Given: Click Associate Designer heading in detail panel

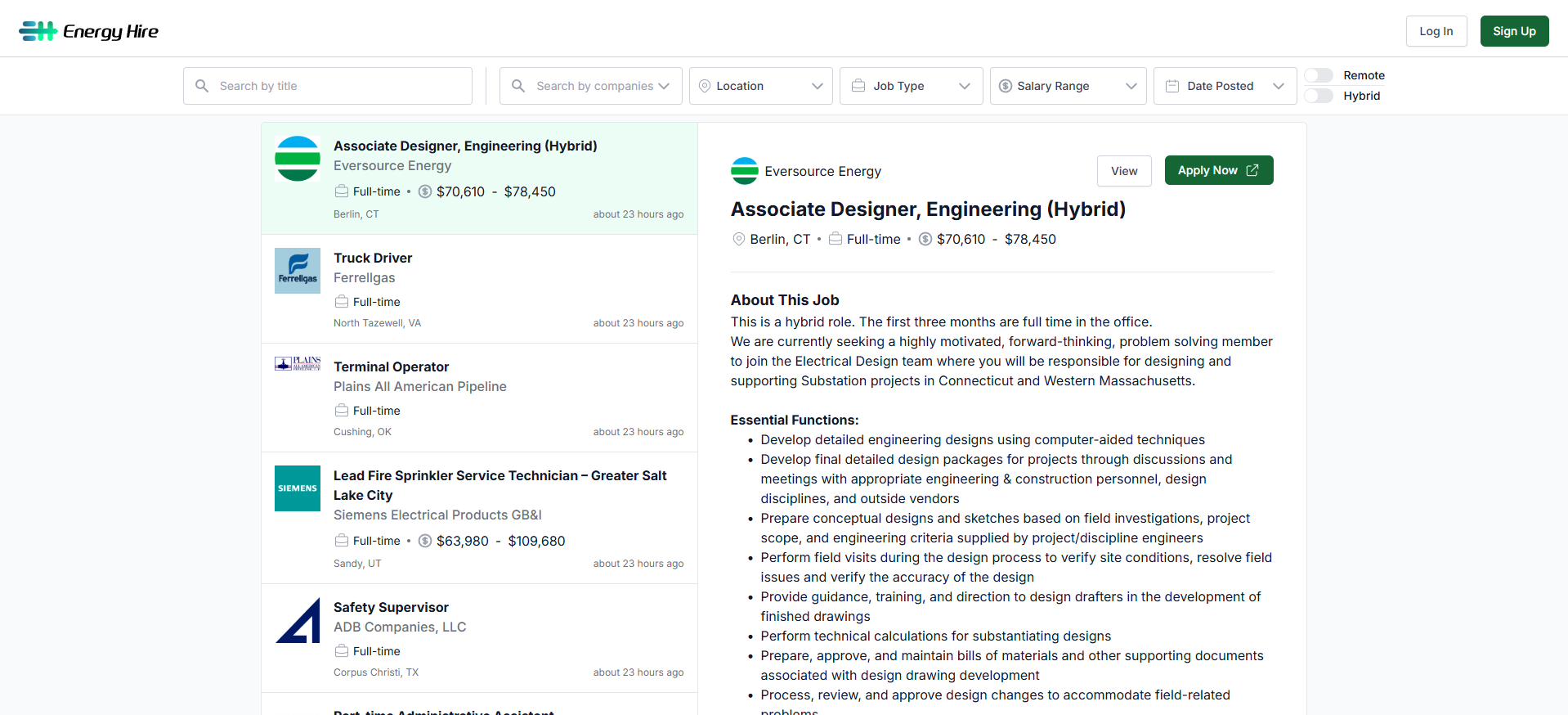Looking at the screenshot, I should [928, 209].
